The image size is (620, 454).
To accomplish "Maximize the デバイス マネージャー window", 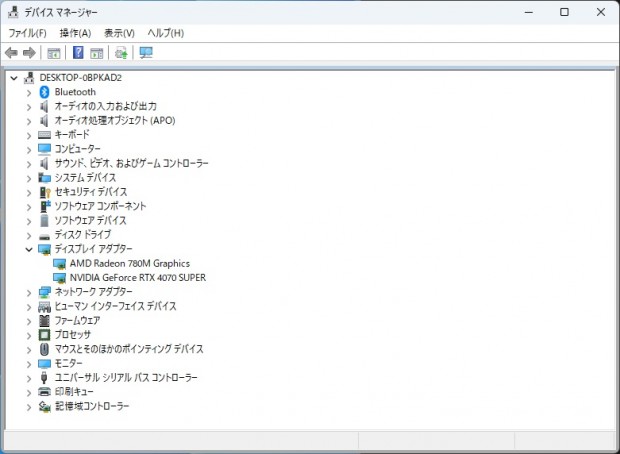I will 564,12.
